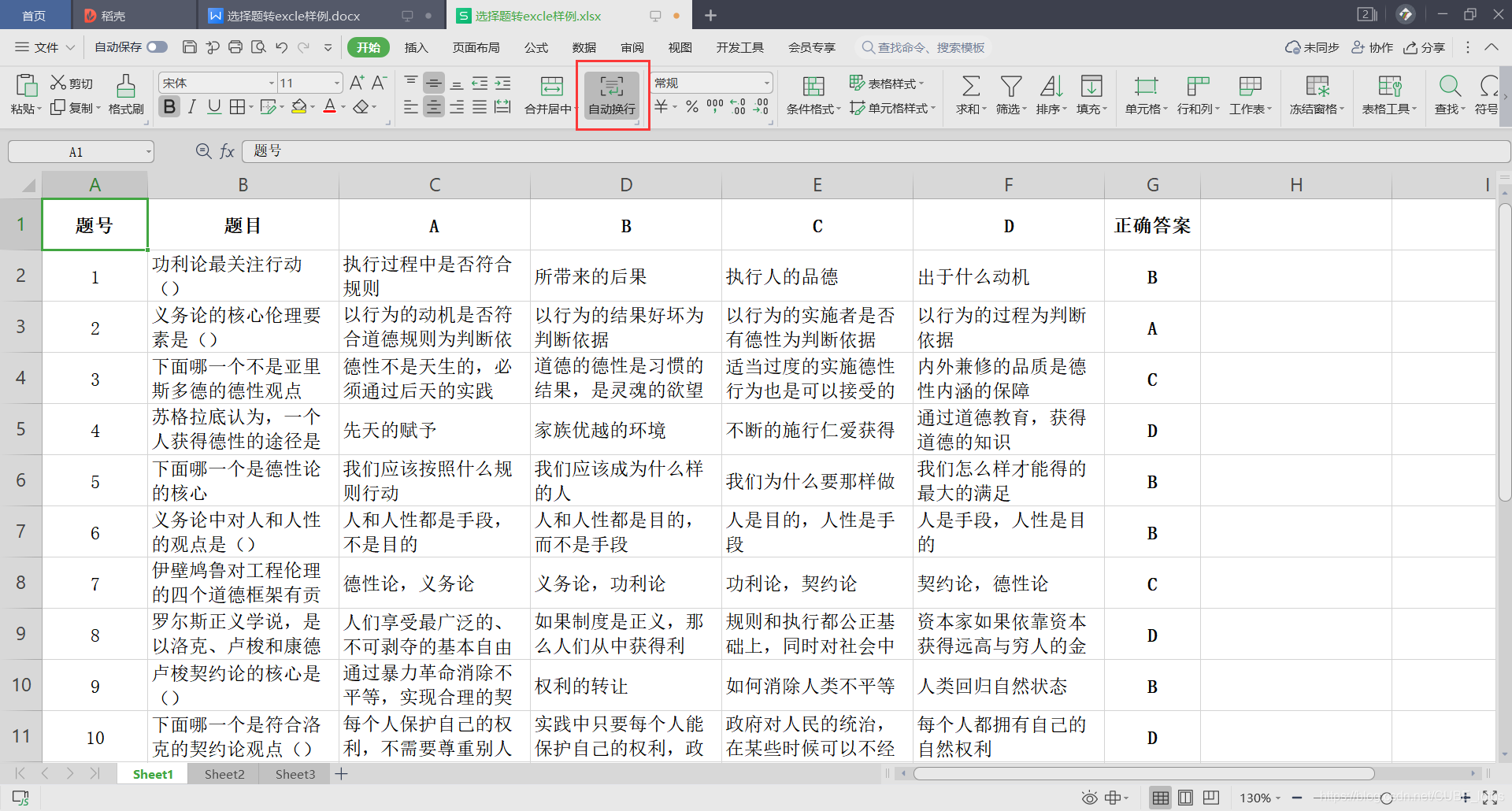Click the percent style icon

point(691,106)
